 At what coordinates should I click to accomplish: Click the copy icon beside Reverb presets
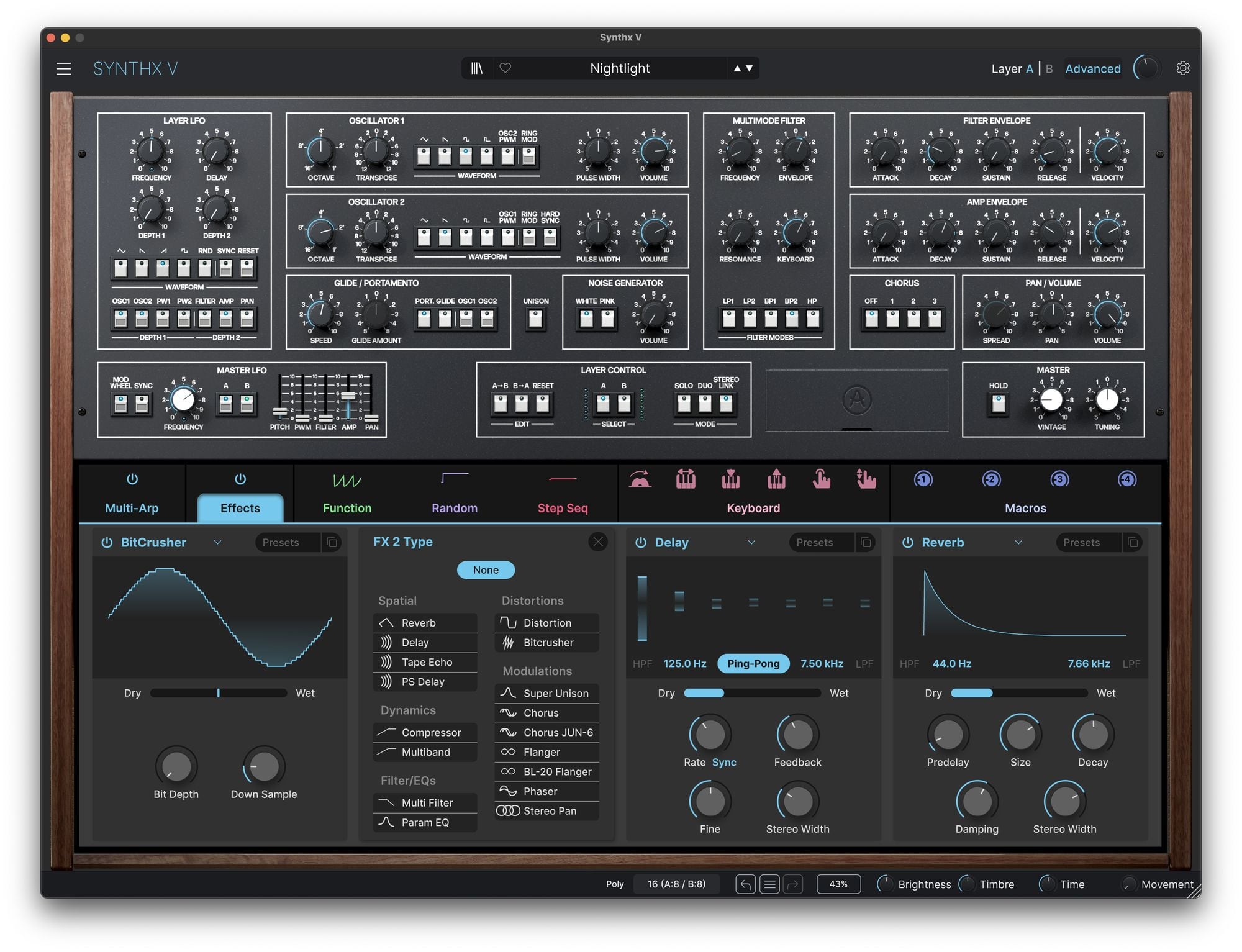coord(1133,542)
